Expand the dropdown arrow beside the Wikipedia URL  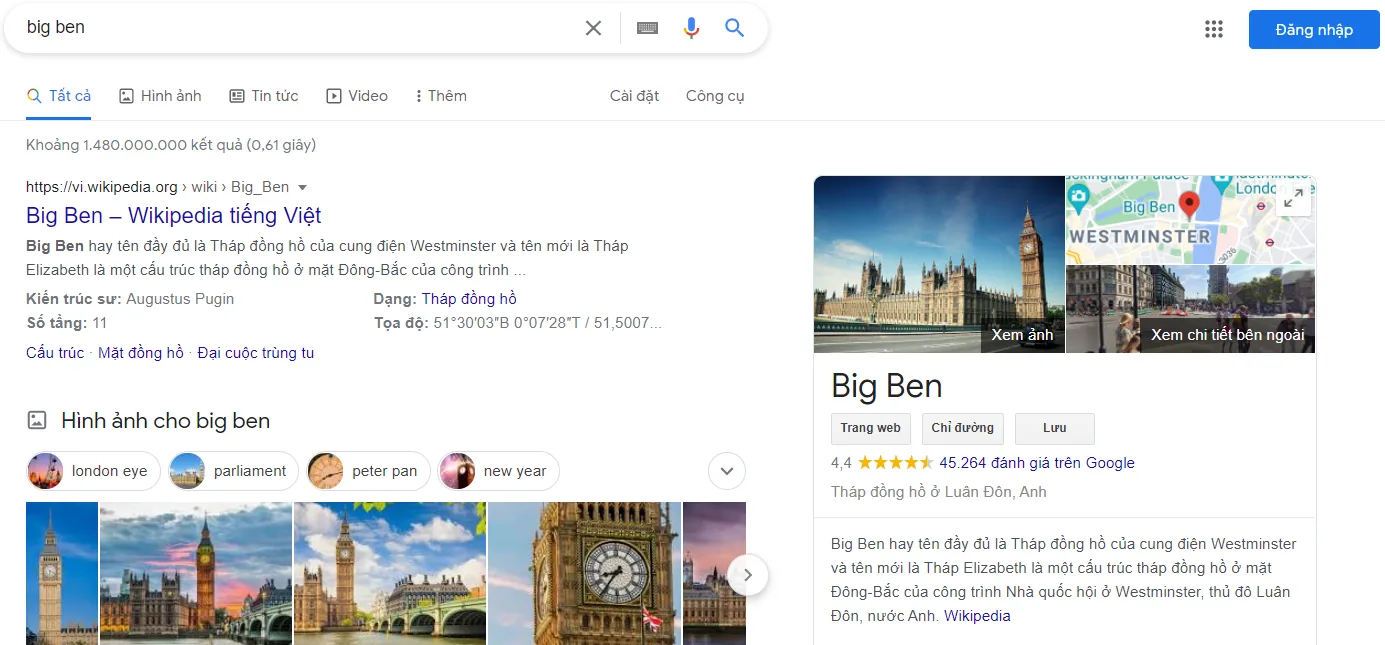click(302, 187)
